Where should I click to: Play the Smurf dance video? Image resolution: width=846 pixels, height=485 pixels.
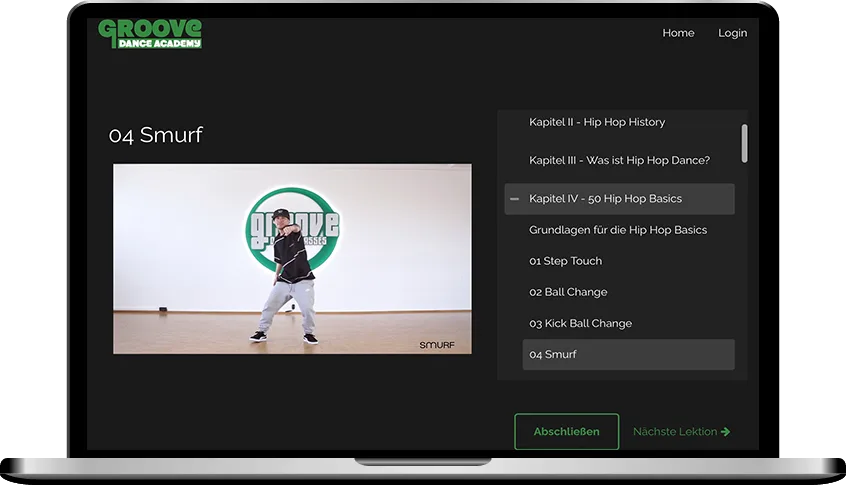292,259
